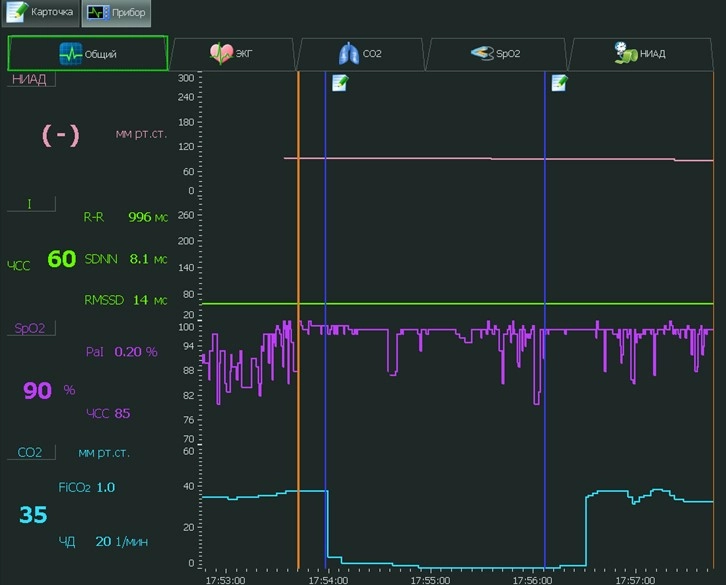Click the SpO2 panel label
This screenshot has width=726, height=585.
point(30,328)
